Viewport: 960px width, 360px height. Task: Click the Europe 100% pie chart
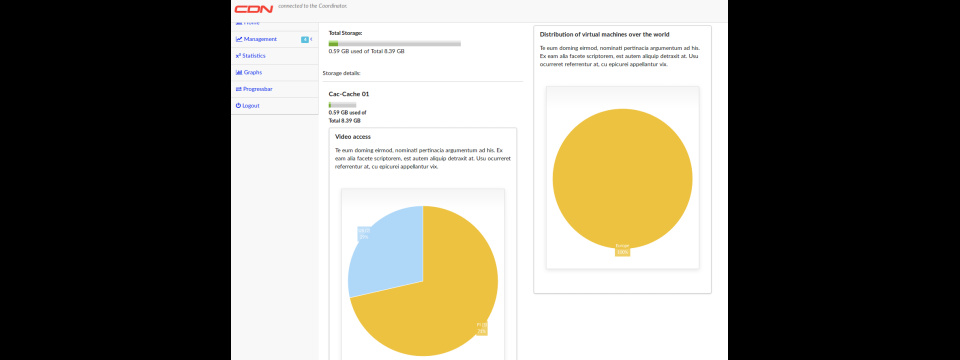623,179
